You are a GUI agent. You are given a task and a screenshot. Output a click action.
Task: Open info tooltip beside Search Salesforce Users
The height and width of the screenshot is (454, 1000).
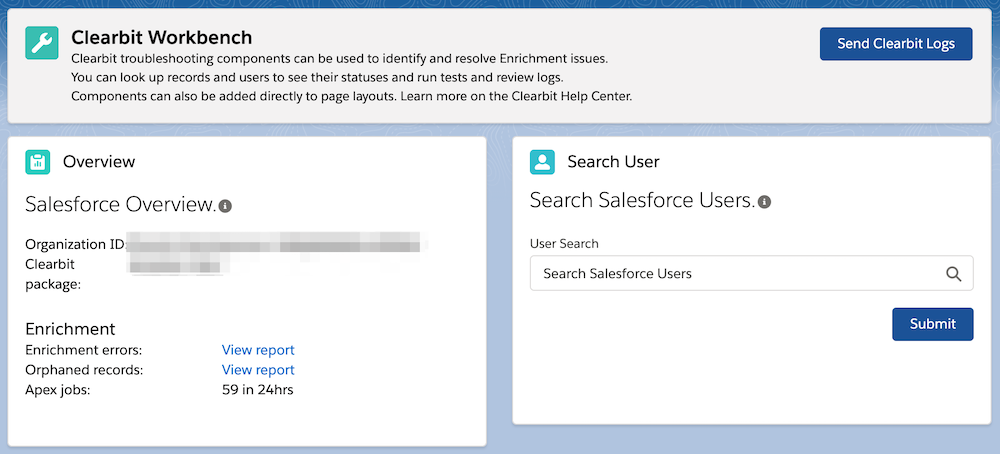pyautogui.click(x=764, y=202)
